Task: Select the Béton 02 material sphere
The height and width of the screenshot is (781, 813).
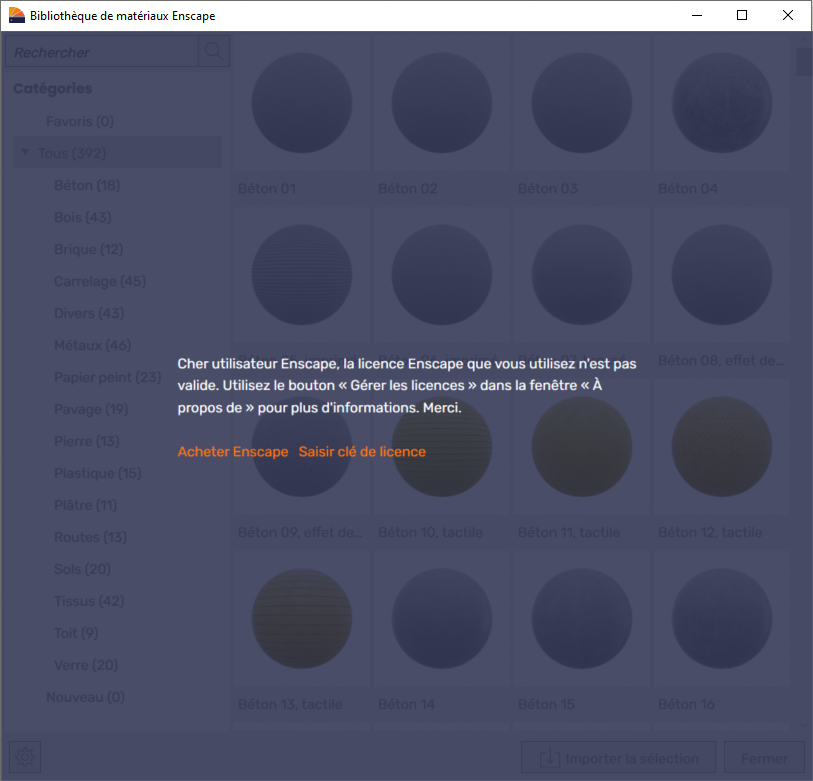Action: point(442,103)
